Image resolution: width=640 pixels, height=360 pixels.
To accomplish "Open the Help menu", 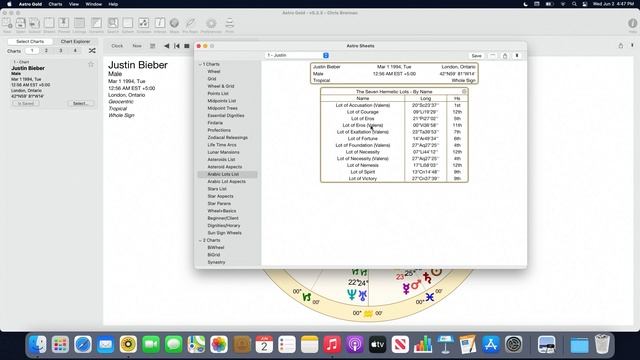I will point(113,4).
